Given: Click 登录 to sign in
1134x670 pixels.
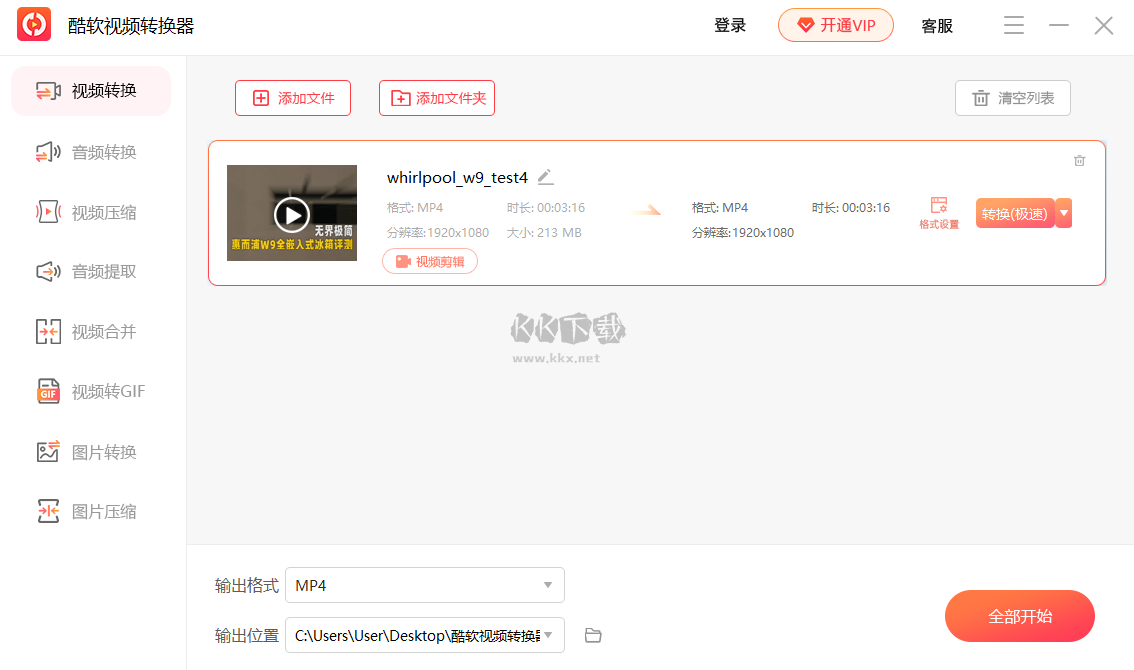Looking at the screenshot, I should 730,25.
